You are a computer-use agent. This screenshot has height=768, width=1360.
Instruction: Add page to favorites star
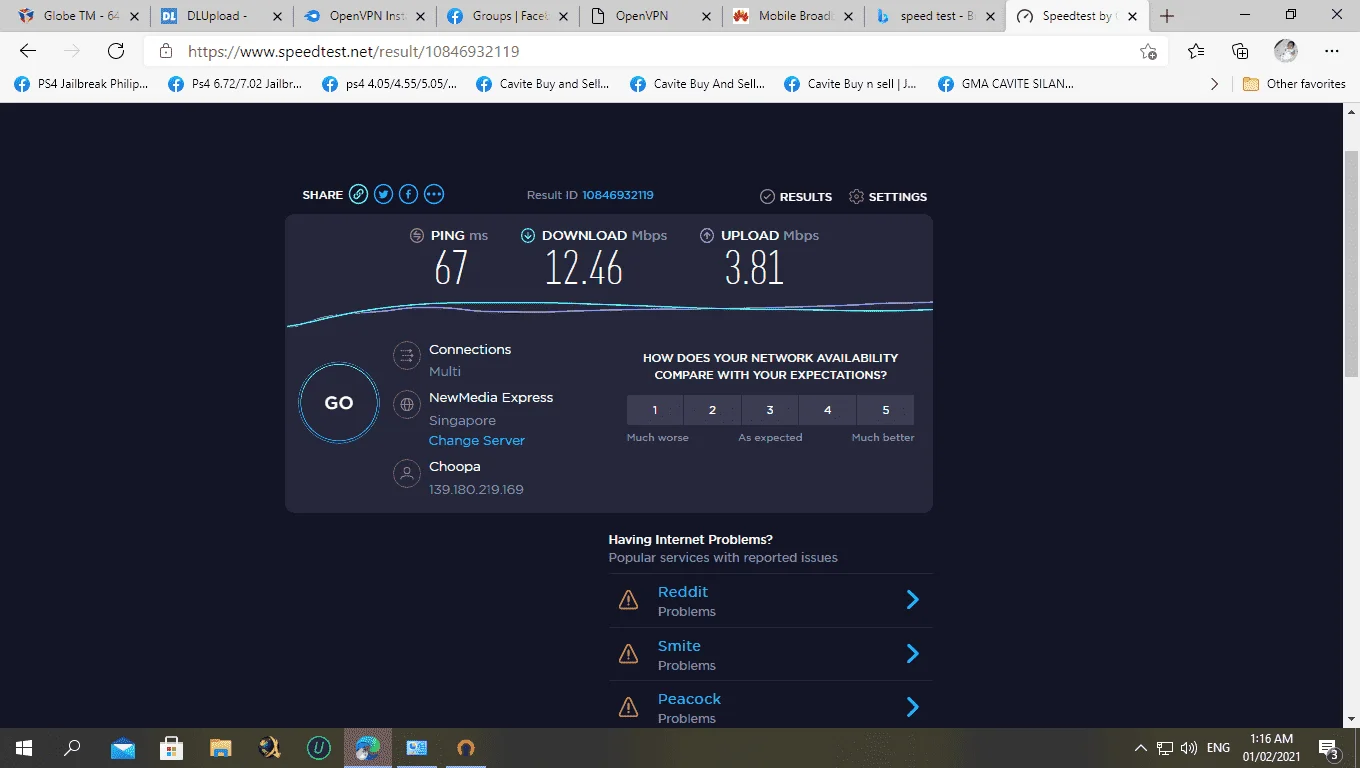coord(1148,51)
